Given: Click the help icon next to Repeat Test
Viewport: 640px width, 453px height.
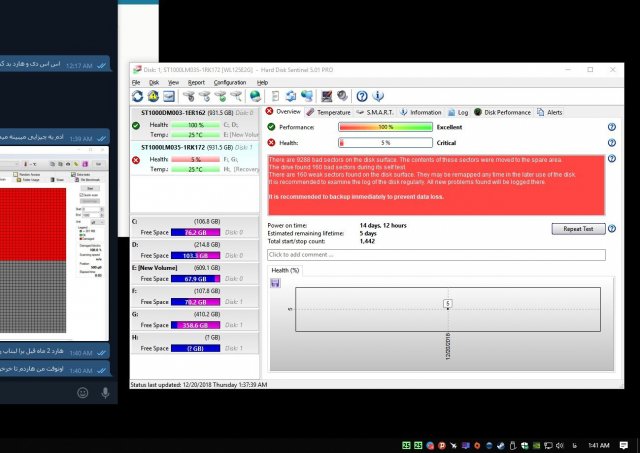Looking at the screenshot, I should [x=611, y=229].
